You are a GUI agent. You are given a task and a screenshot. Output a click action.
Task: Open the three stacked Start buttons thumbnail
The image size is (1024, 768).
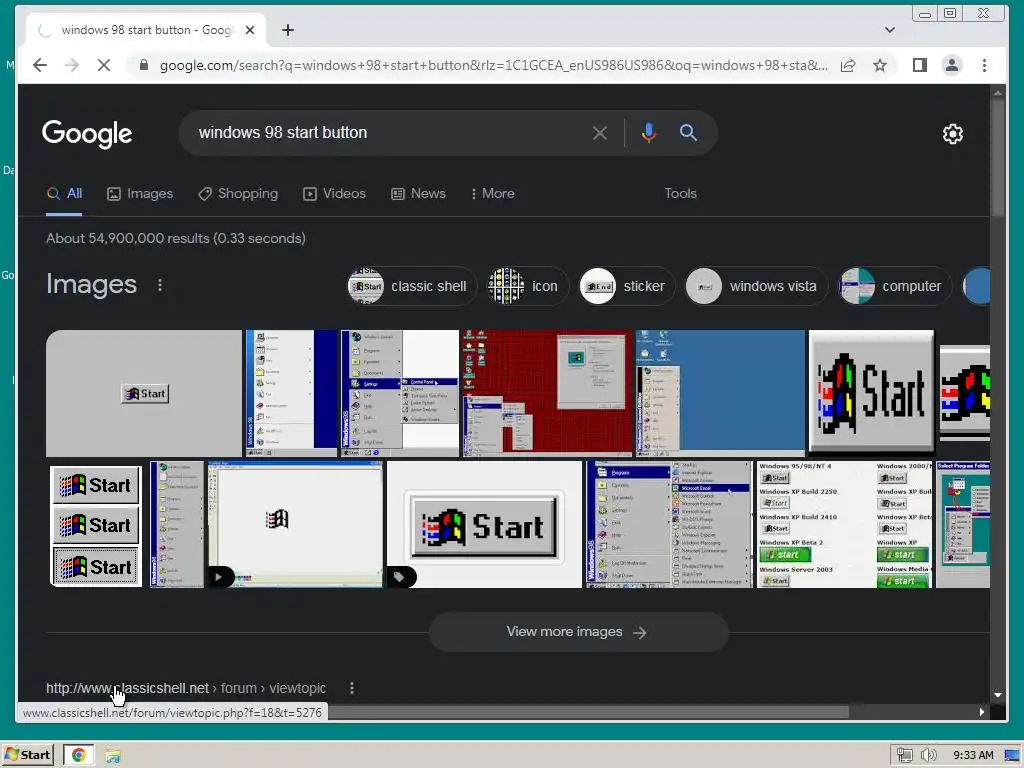point(95,526)
